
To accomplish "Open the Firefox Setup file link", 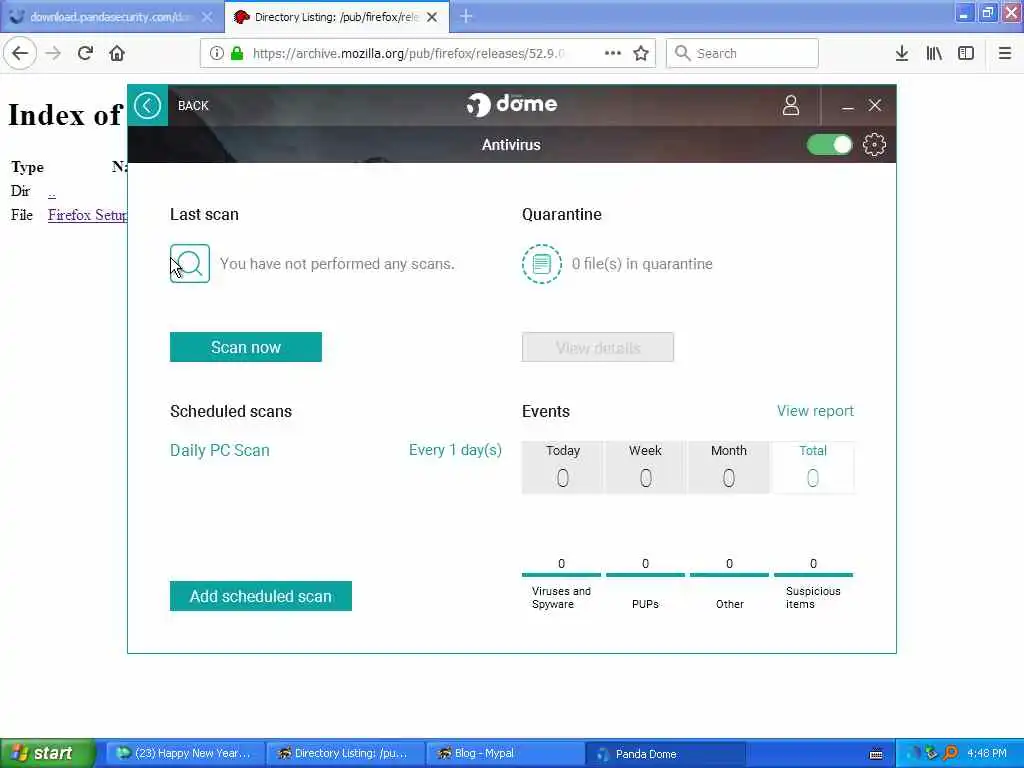I will pos(88,215).
